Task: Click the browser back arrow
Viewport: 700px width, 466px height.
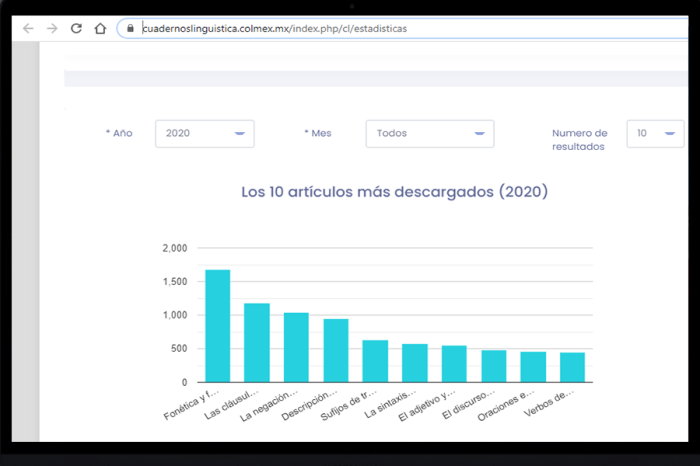Action: point(28,29)
